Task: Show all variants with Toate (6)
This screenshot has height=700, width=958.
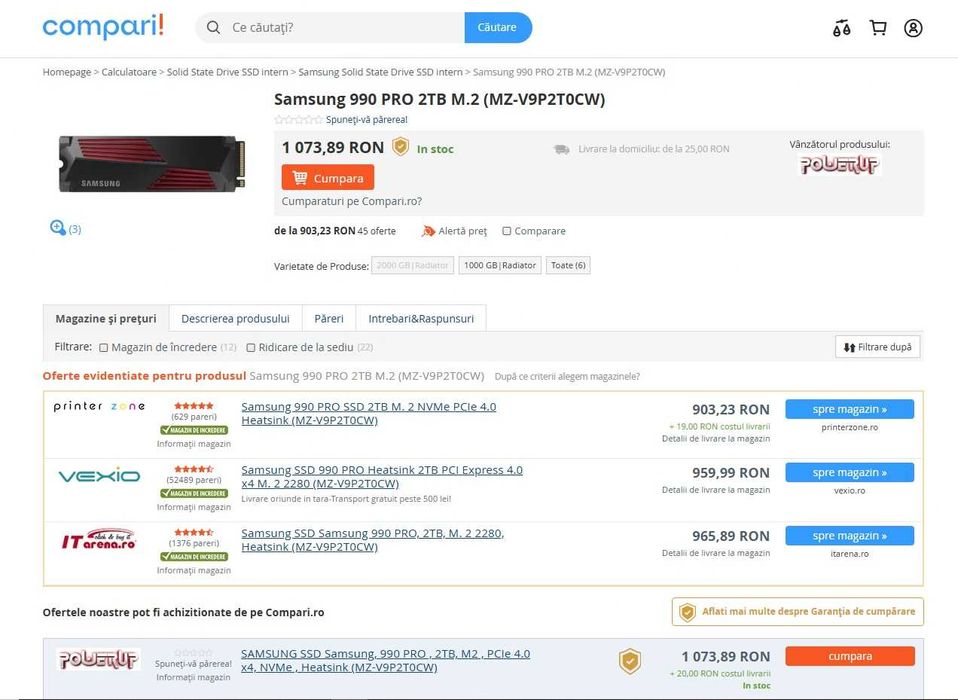Action: click(x=568, y=265)
